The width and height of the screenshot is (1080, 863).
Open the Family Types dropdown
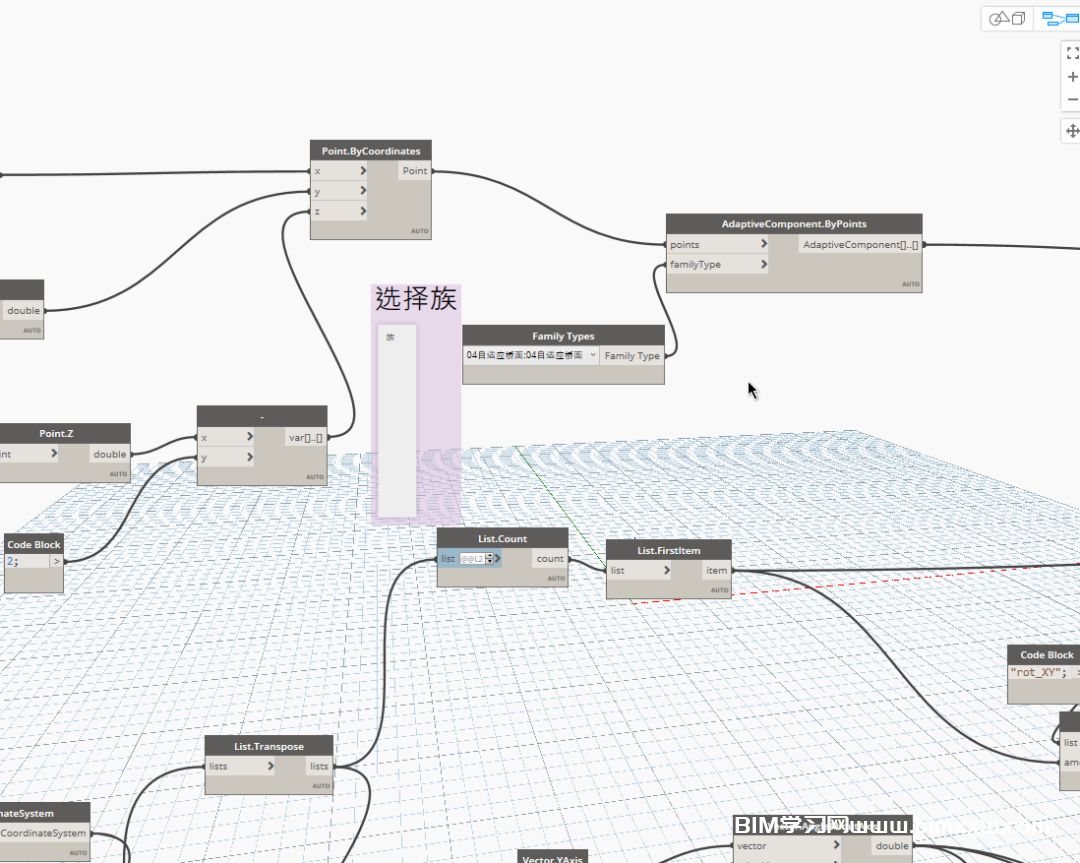593,355
